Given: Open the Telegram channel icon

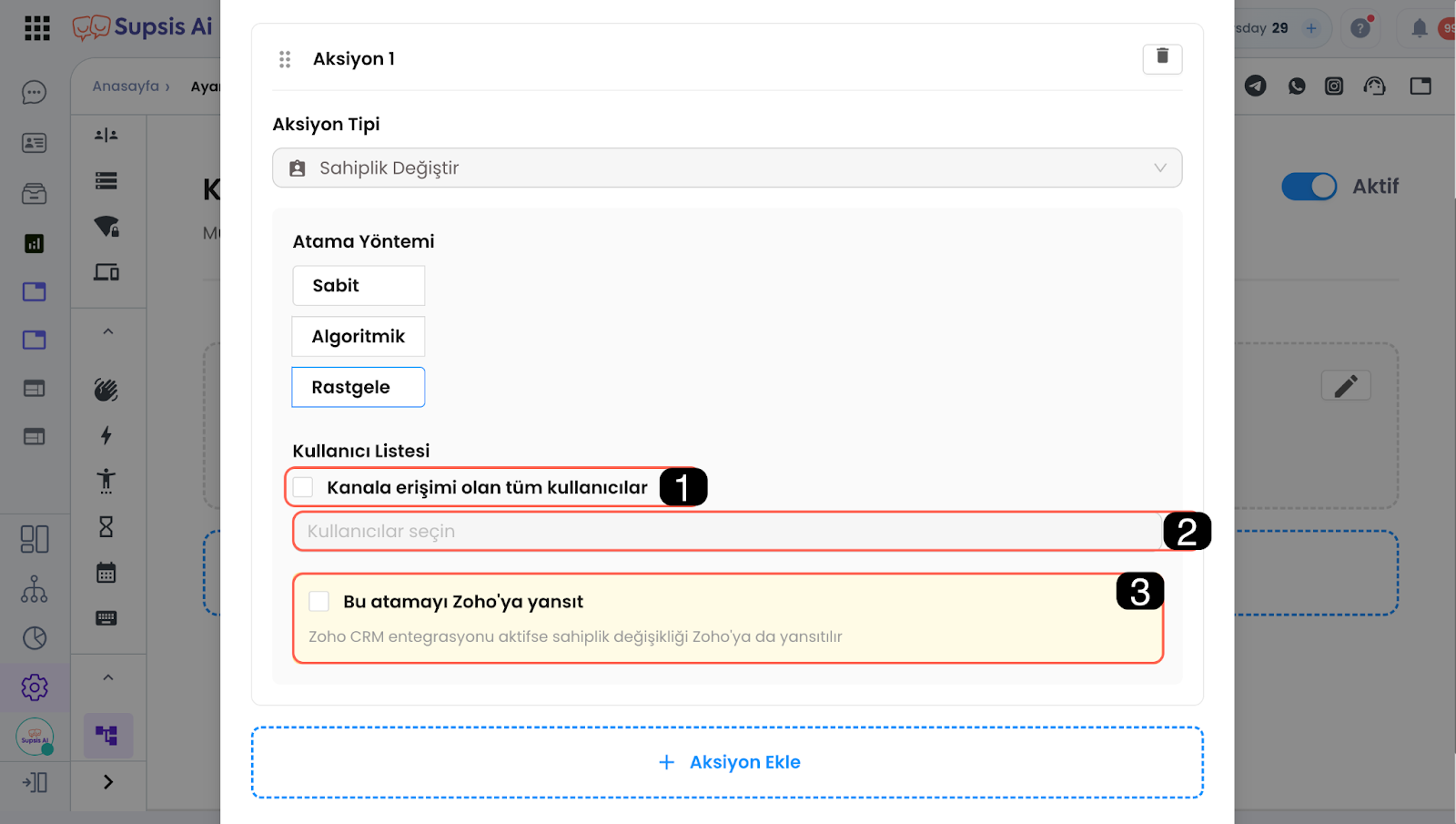Looking at the screenshot, I should [1256, 86].
